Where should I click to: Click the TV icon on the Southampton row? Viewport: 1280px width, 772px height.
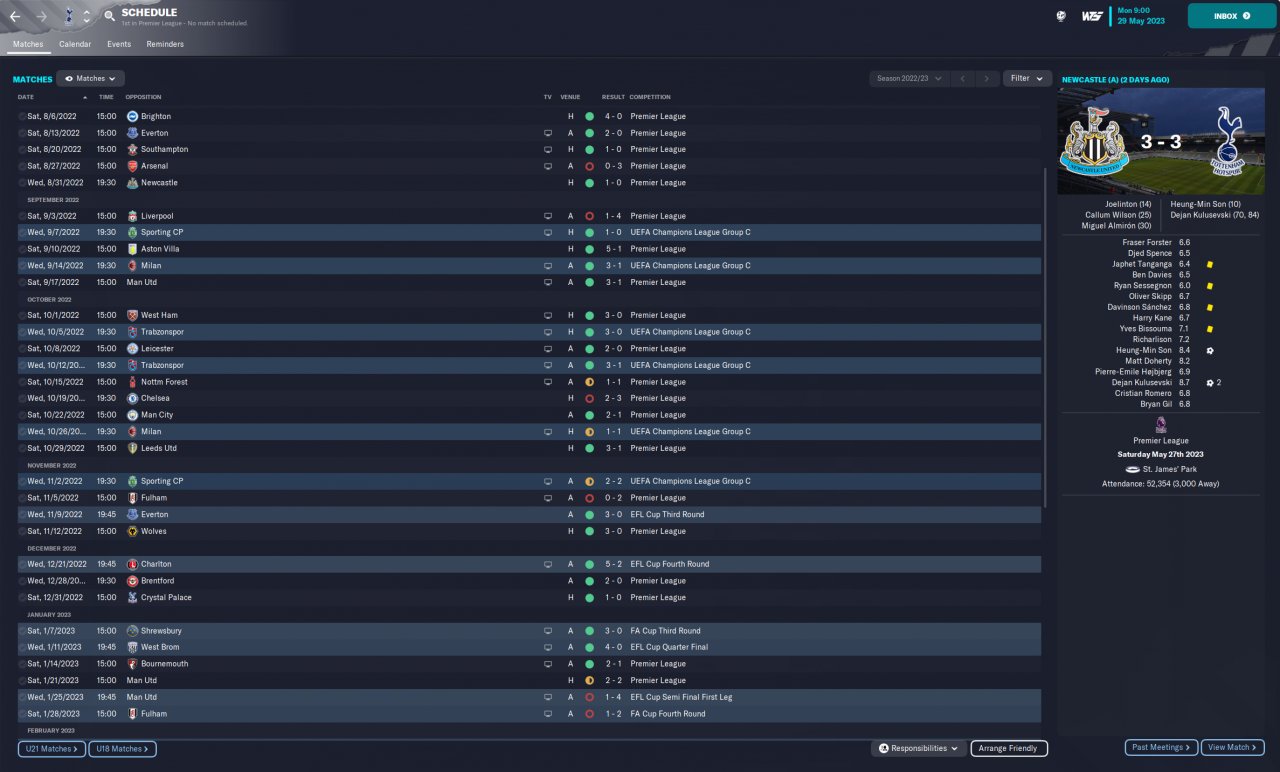tap(548, 150)
